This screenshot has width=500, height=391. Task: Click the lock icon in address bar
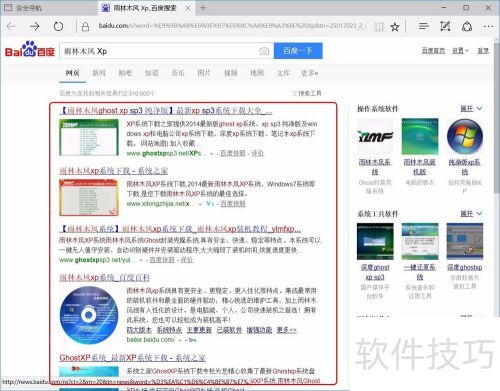(85, 26)
